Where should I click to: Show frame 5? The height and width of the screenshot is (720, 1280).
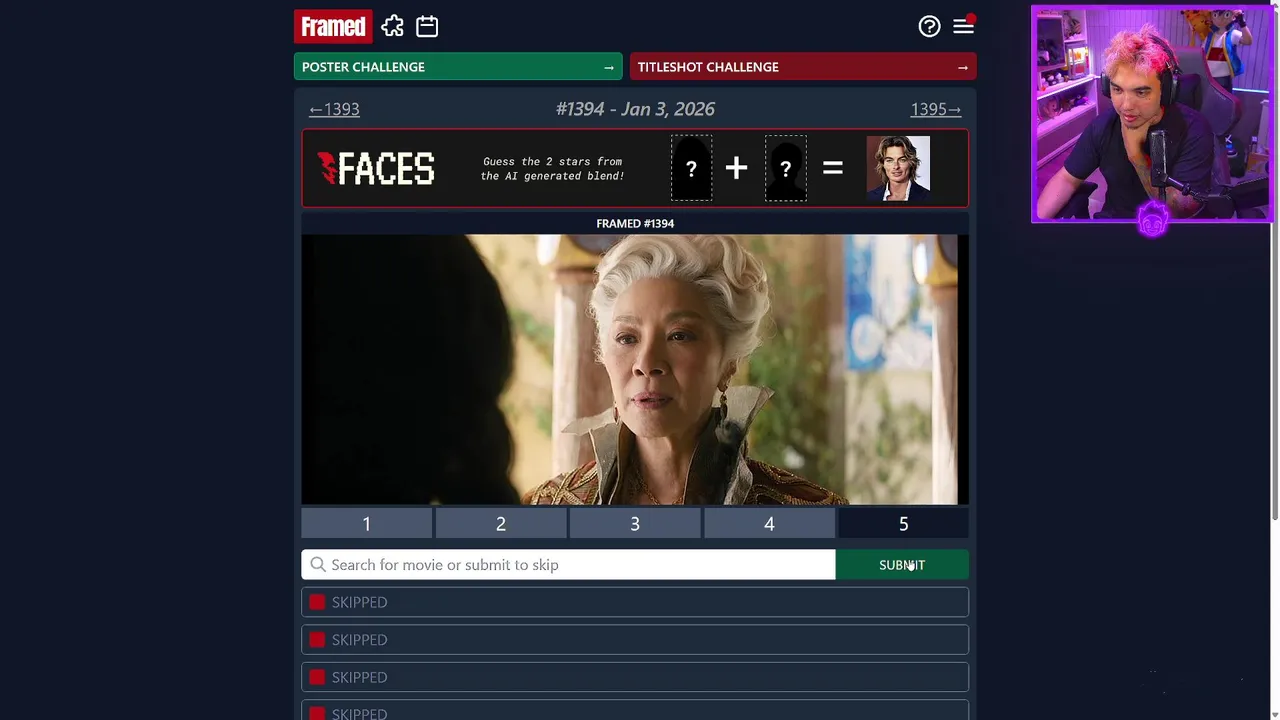[903, 524]
